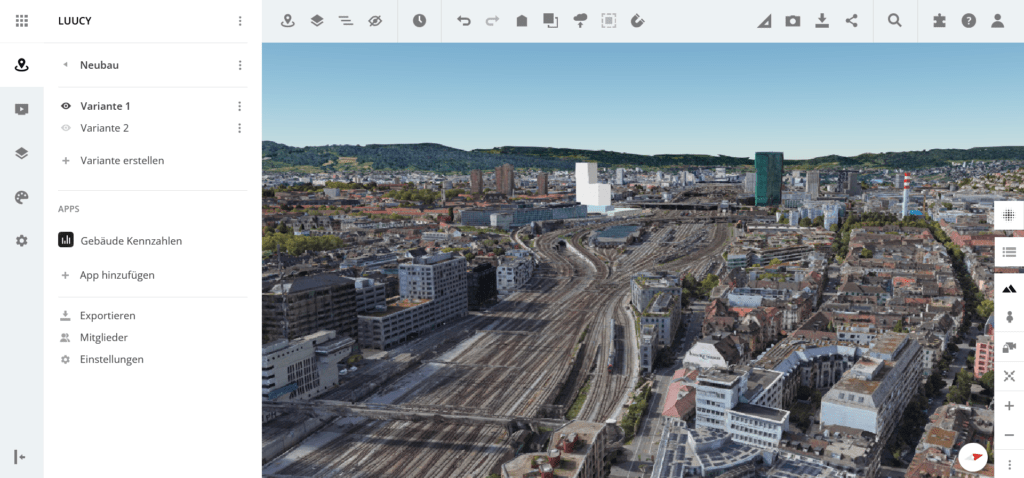Open the help question mark icon

coord(968,20)
